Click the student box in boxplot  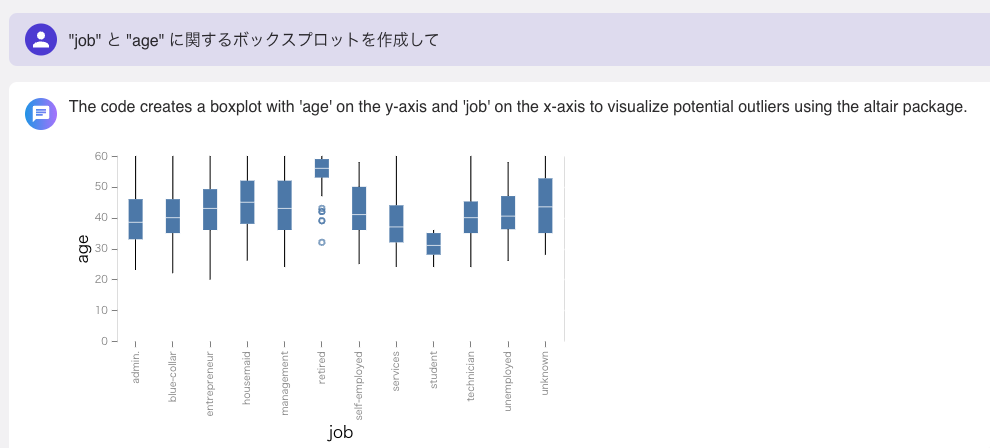click(434, 244)
